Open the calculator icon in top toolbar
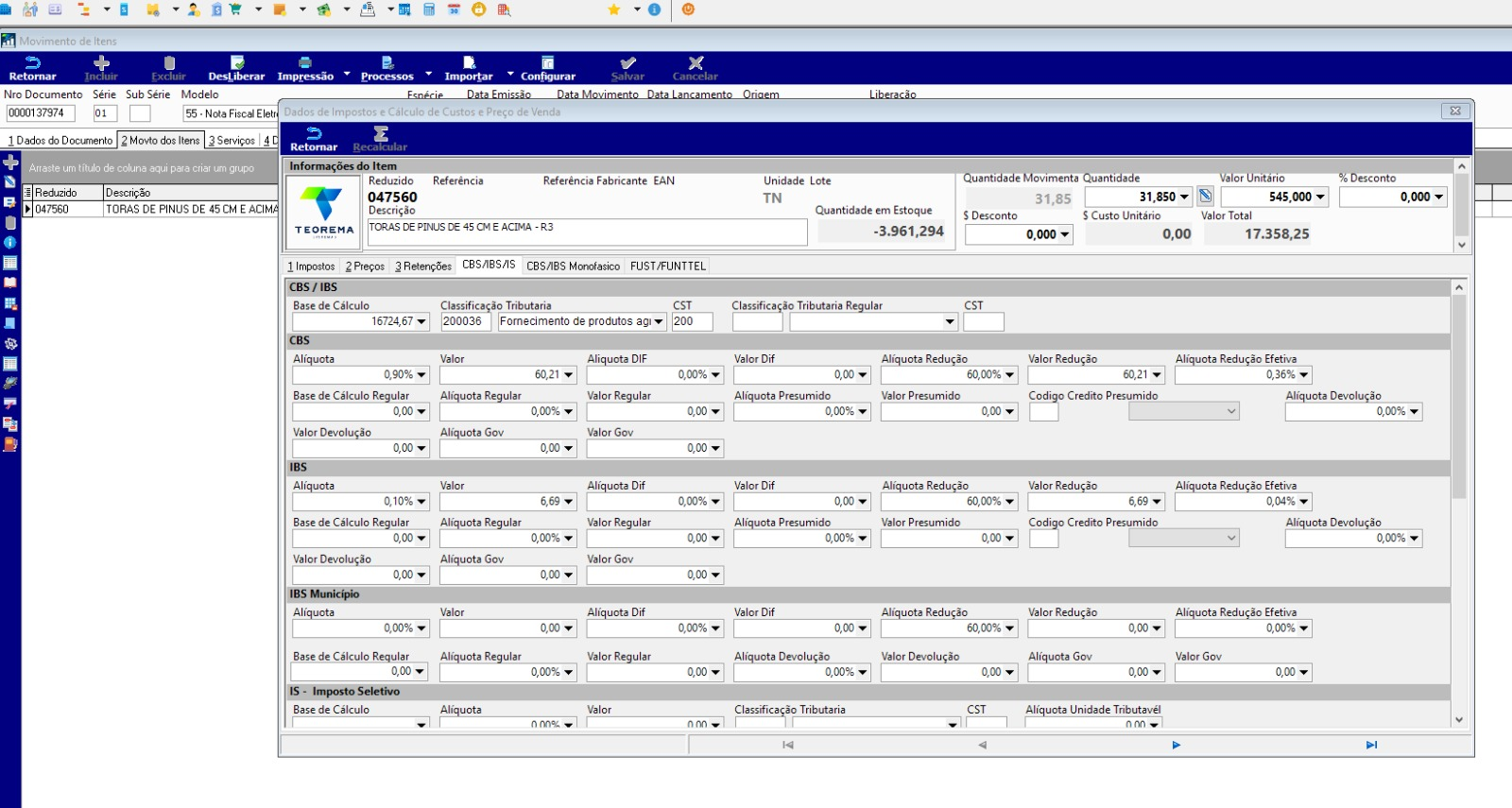The height and width of the screenshot is (808, 1512). pos(430,9)
